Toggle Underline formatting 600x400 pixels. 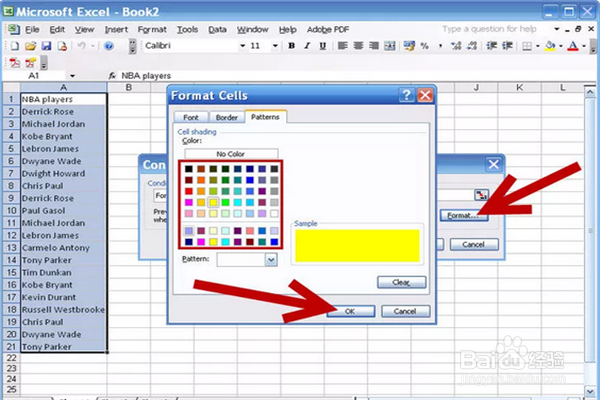click(323, 46)
